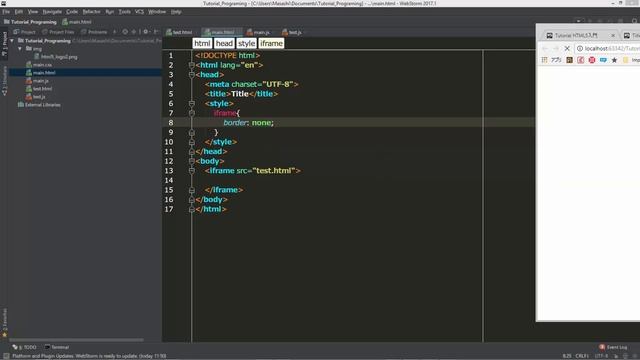
Task: Open the Window menu
Action: point(157,12)
